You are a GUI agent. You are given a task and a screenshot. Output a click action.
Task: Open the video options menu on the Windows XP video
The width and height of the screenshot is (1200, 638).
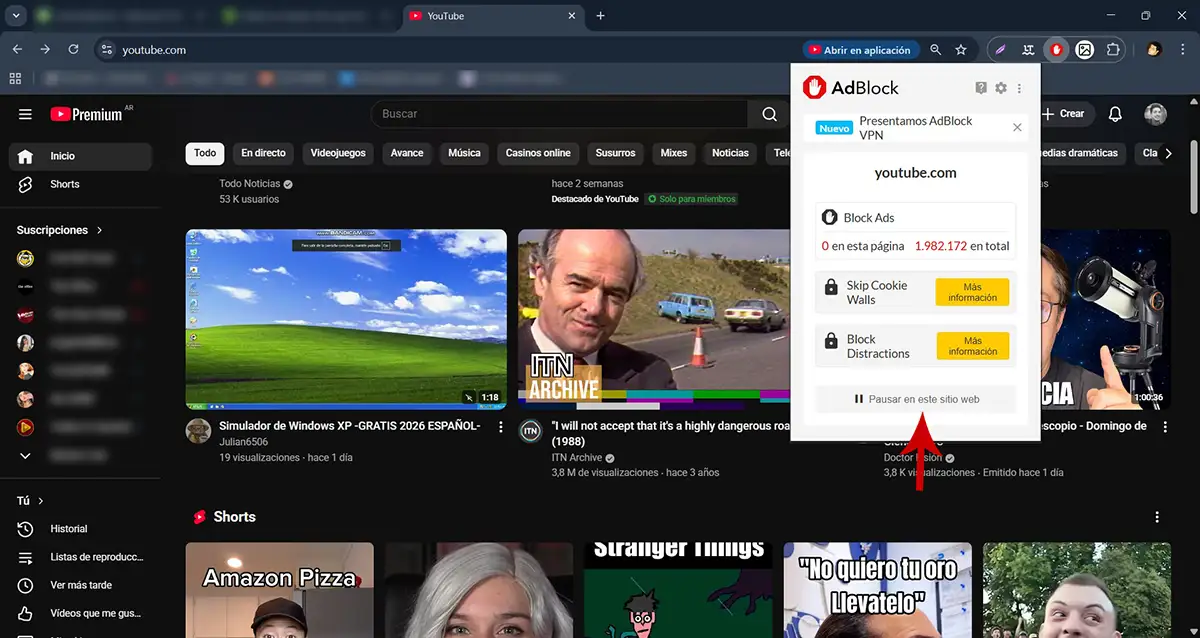point(501,426)
